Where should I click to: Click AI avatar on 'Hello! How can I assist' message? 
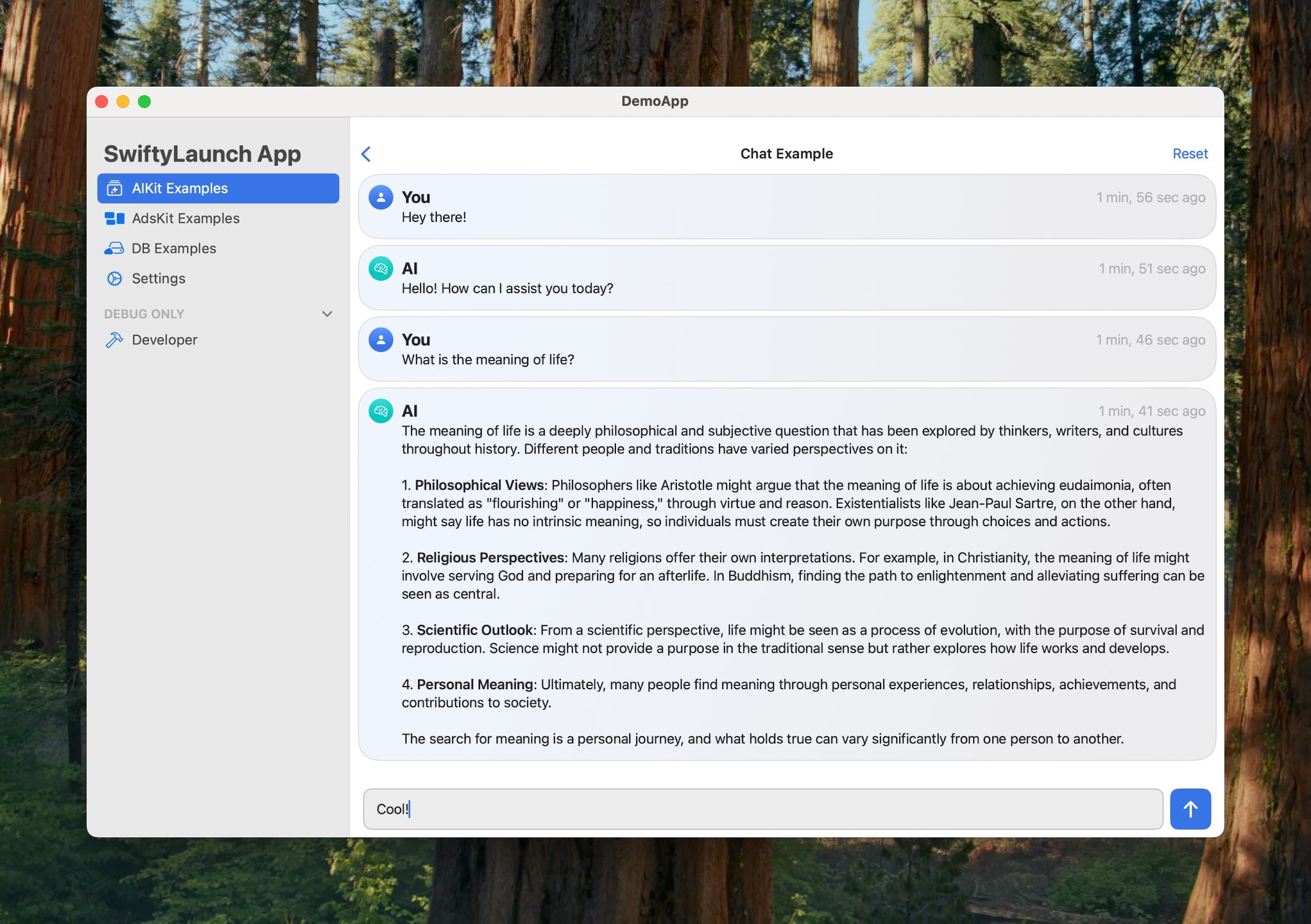(x=381, y=268)
